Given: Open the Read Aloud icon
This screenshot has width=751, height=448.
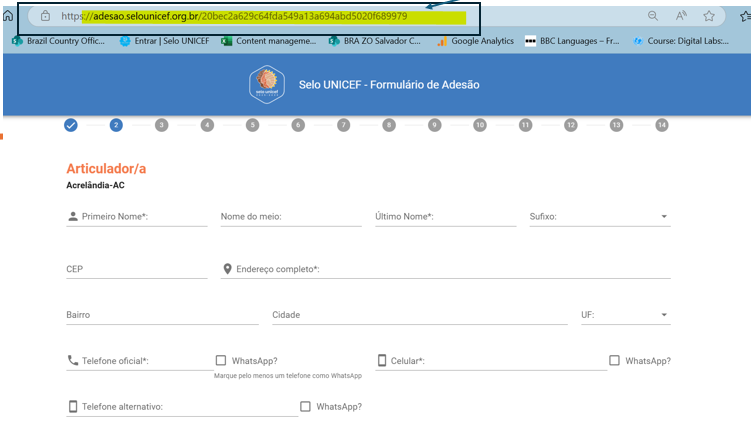Looking at the screenshot, I should [681, 16].
